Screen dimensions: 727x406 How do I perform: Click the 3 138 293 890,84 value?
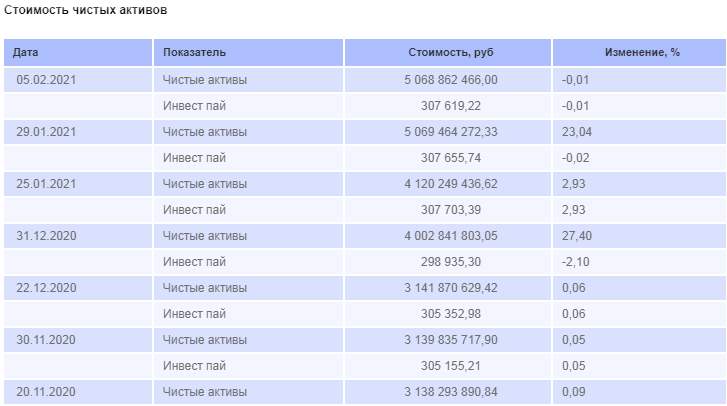[x=451, y=391]
